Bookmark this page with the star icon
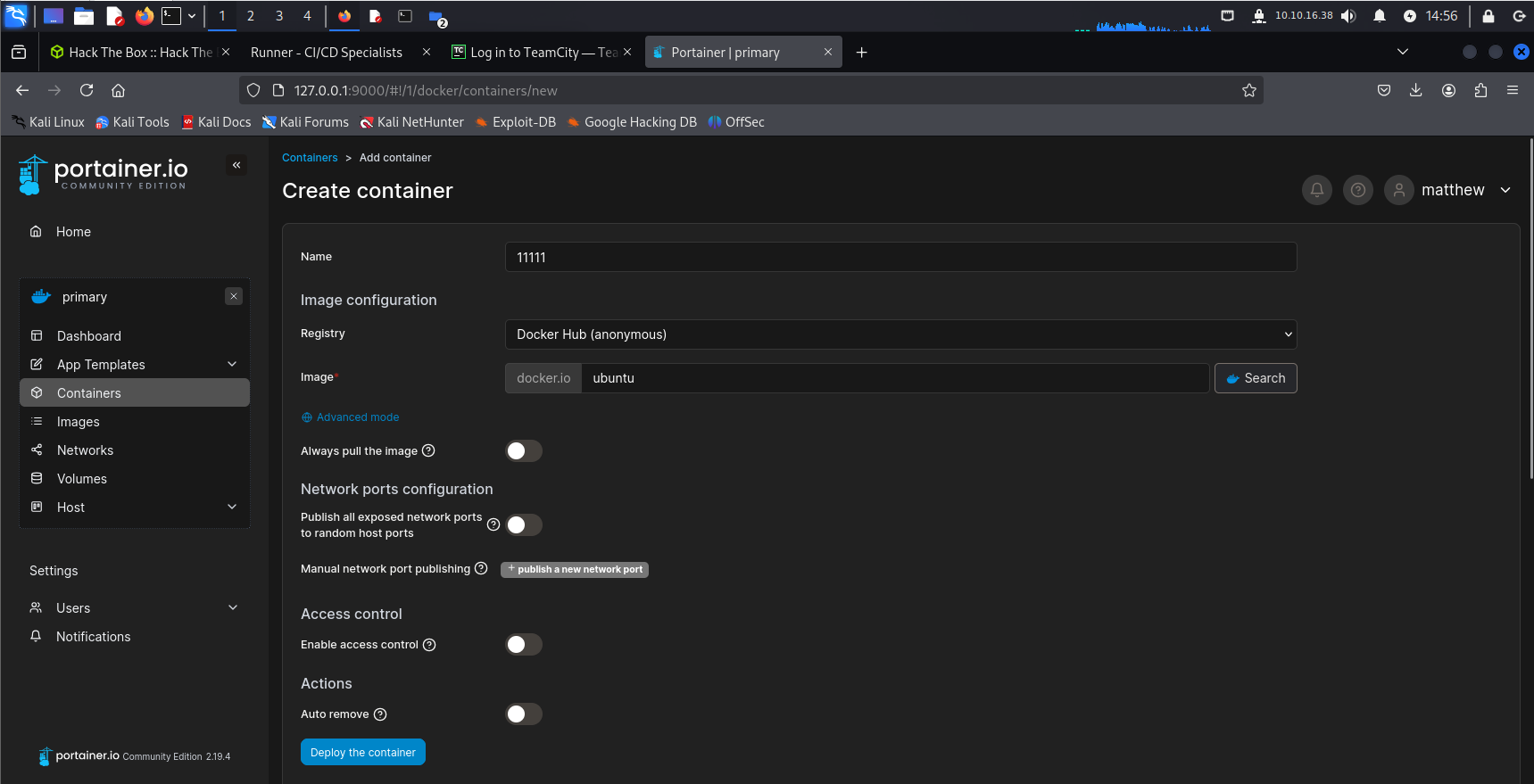Viewport: 1534px width, 784px height. pyautogui.click(x=1248, y=90)
